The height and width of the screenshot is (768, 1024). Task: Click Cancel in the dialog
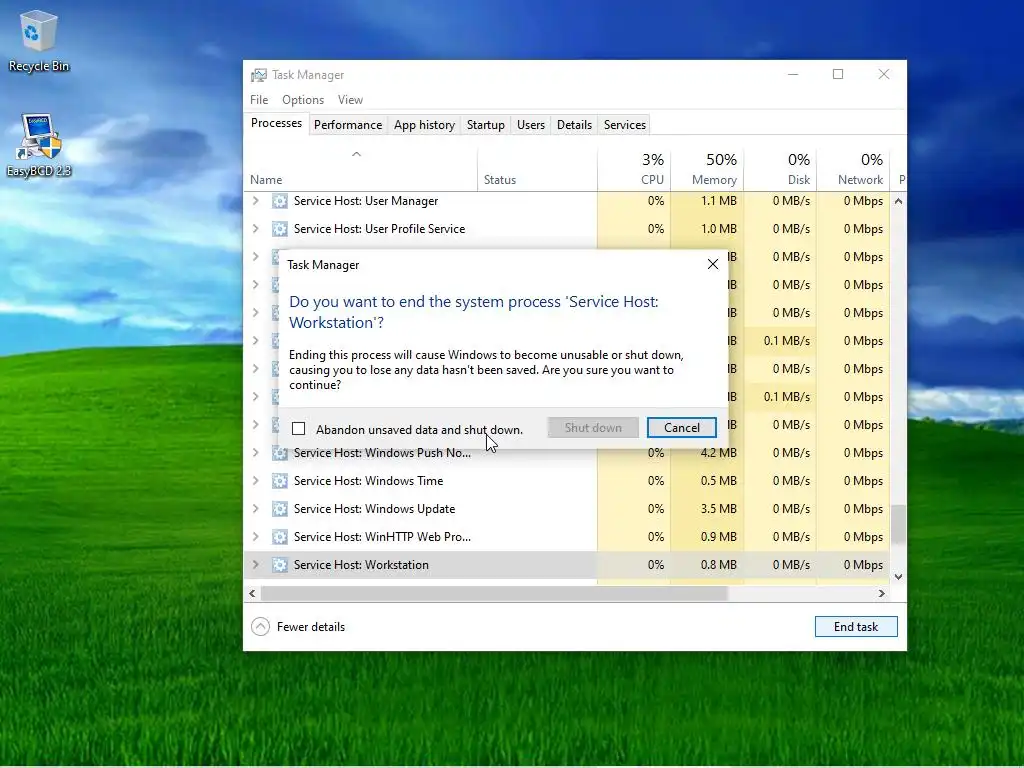click(682, 428)
